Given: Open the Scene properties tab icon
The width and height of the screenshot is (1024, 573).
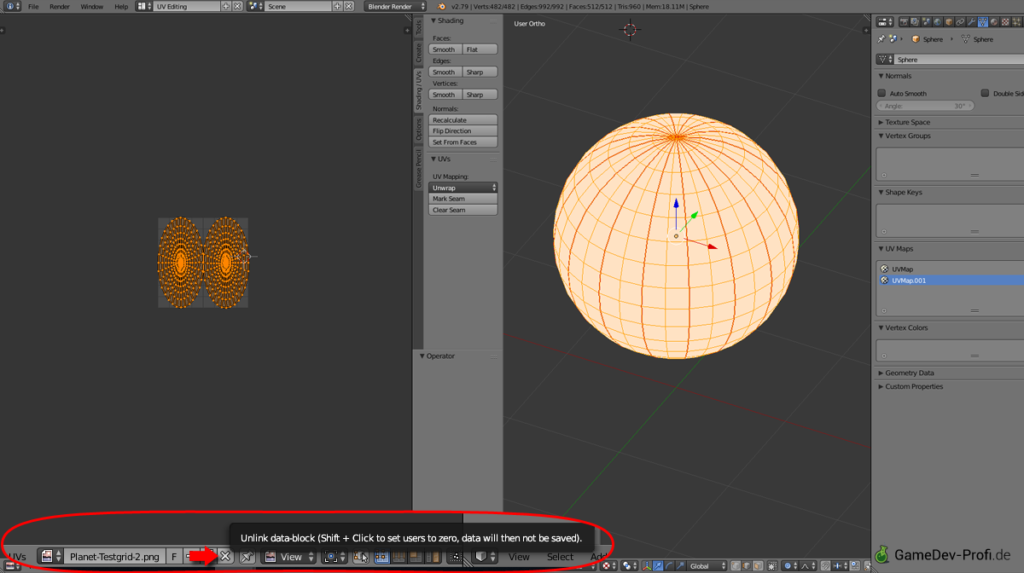Looking at the screenshot, I should click(926, 22).
